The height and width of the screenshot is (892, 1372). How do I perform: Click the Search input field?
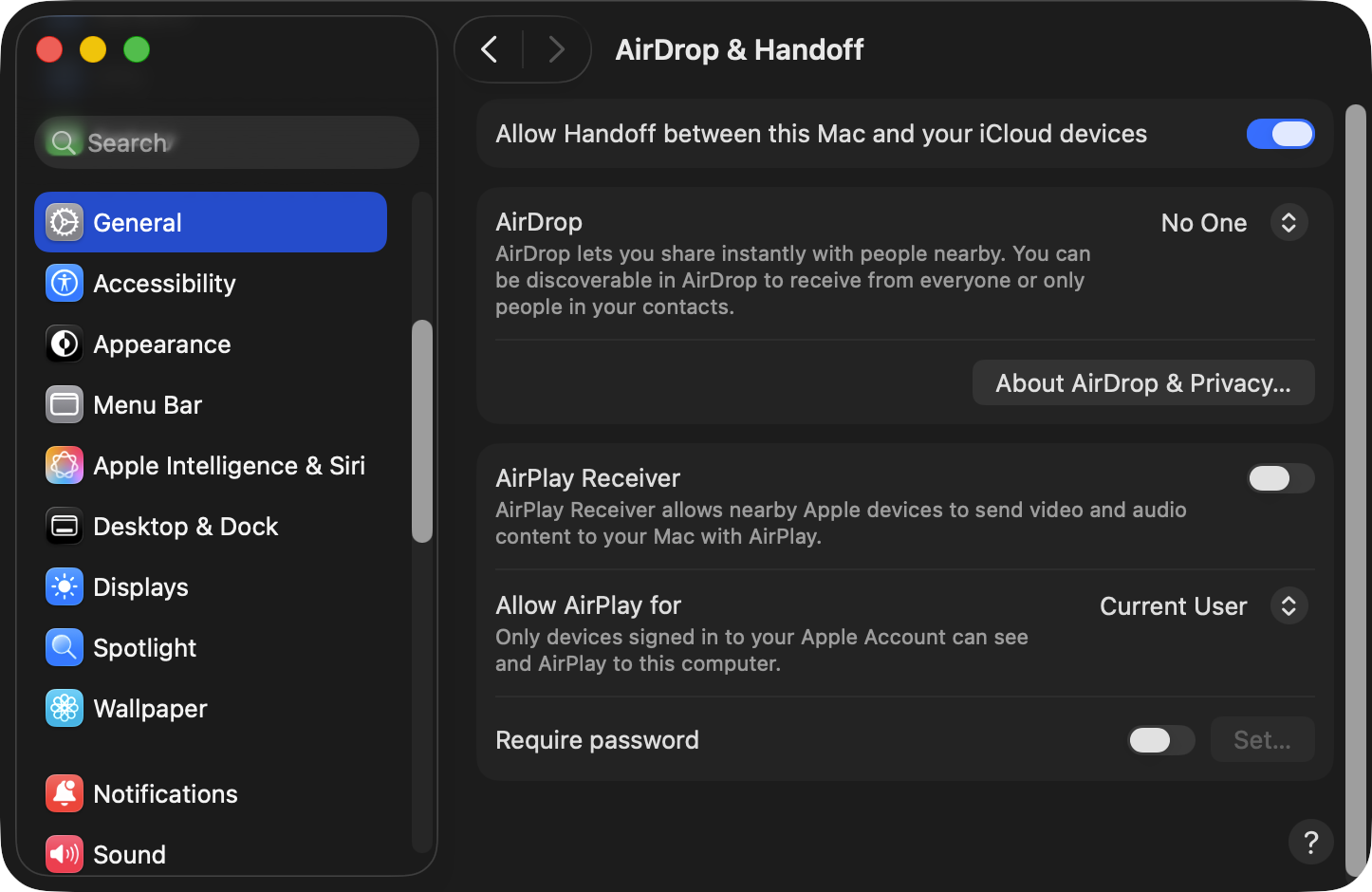point(227,142)
